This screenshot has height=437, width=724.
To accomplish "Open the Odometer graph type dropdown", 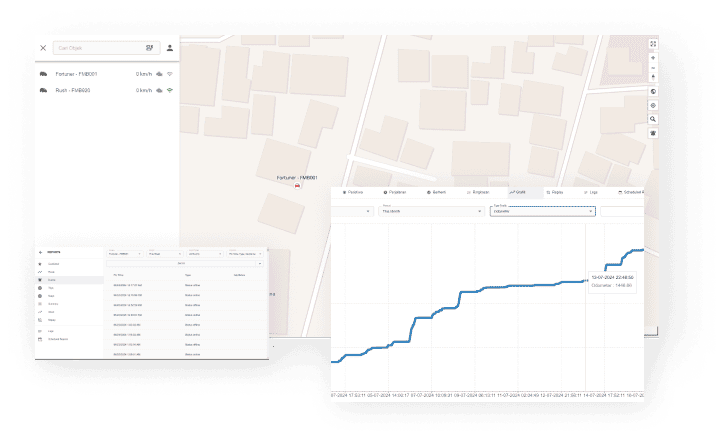I will tap(542, 211).
